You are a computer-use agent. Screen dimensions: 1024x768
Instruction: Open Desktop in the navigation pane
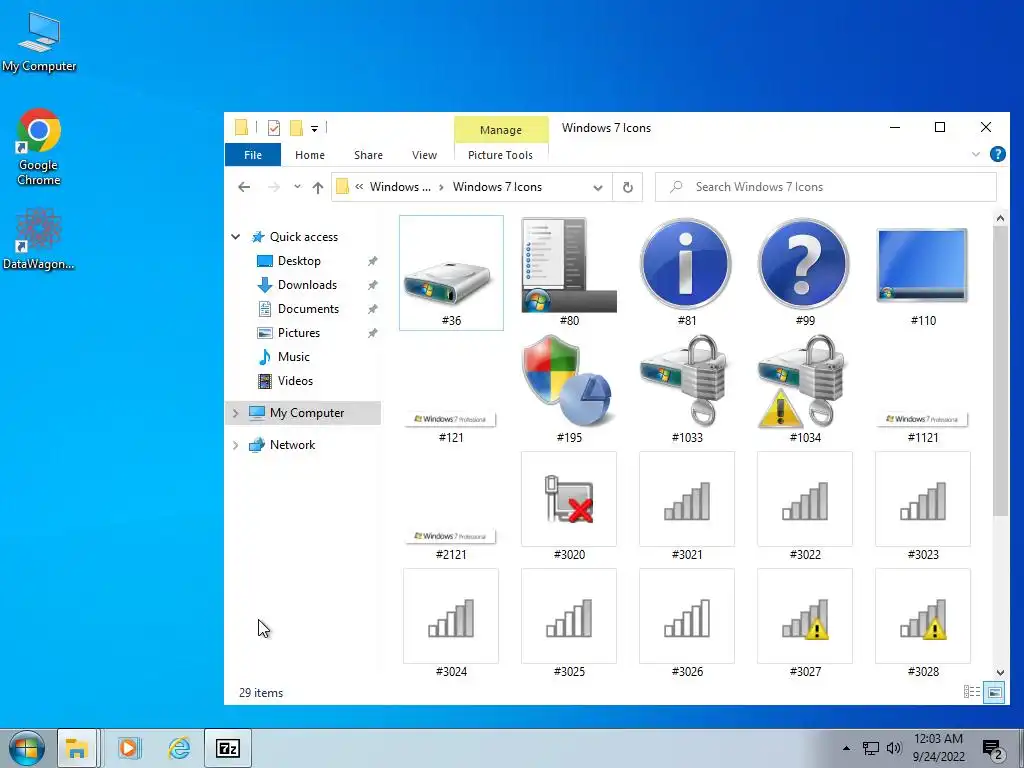298,261
